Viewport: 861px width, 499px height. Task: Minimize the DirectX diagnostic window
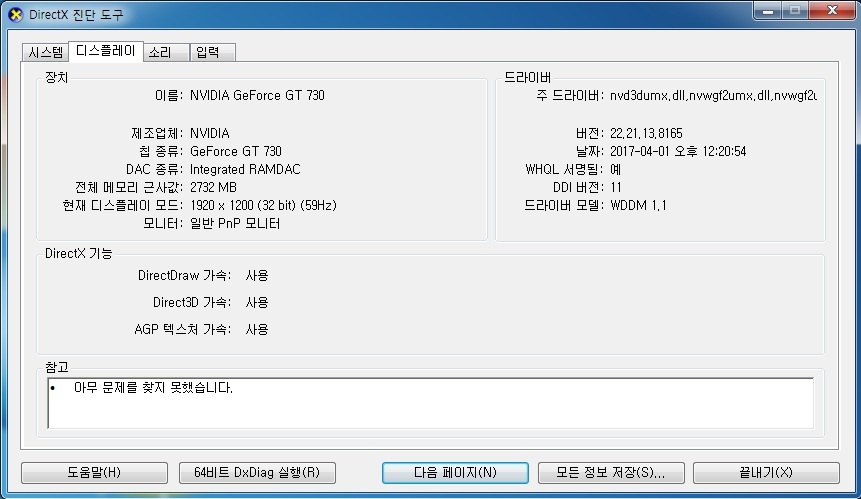[x=768, y=11]
